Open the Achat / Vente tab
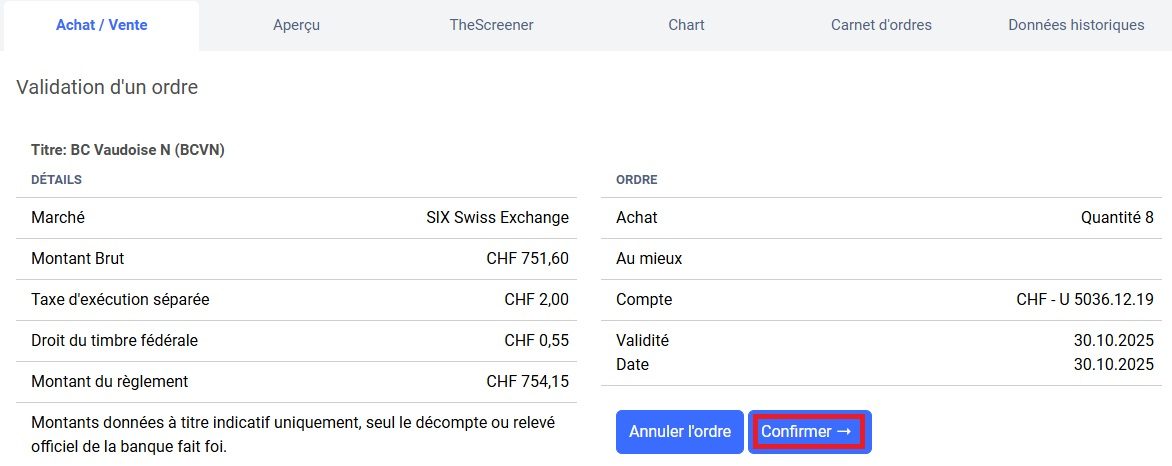 101,25
